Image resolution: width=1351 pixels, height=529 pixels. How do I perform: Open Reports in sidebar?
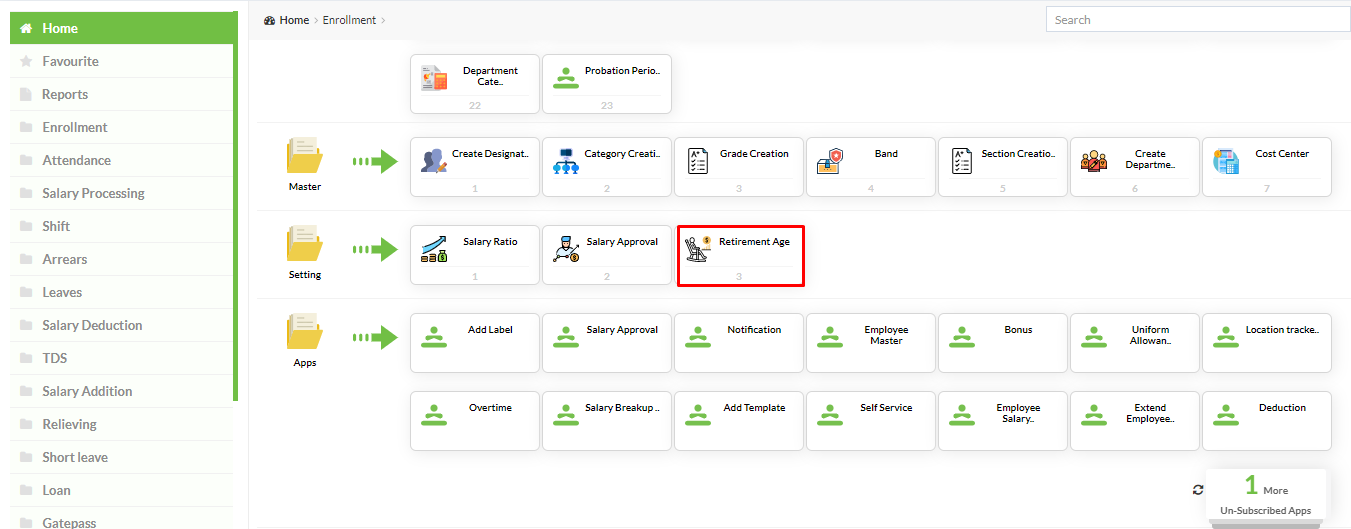tap(122, 94)
